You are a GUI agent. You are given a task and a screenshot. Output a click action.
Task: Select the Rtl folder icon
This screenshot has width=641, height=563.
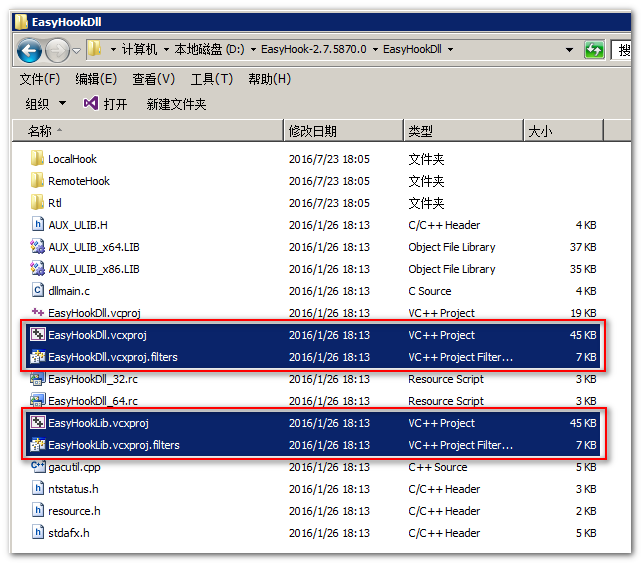[37, 202]
